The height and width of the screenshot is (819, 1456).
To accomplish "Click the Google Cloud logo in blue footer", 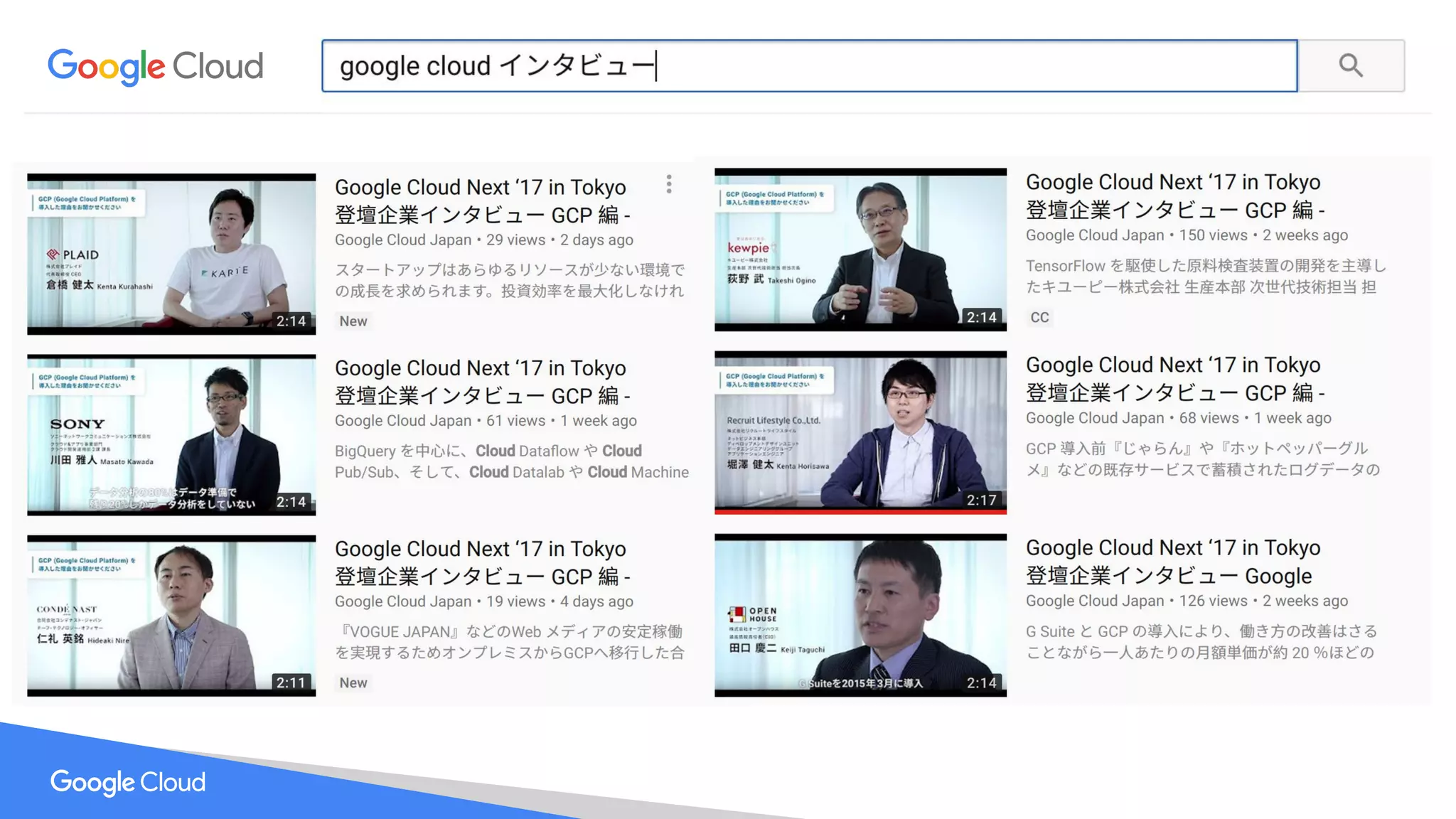I will pos(128,782).
